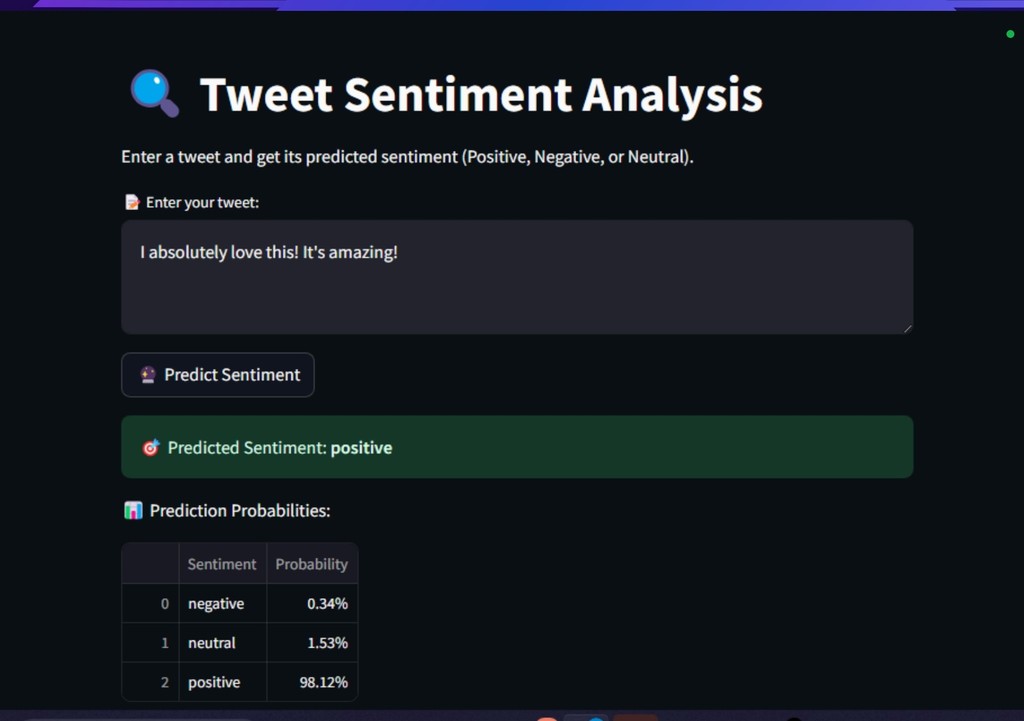The height and width of the screenshot is (721, 1024).
Task: Click the tweet text area resize handle
Action: (907, 328)
